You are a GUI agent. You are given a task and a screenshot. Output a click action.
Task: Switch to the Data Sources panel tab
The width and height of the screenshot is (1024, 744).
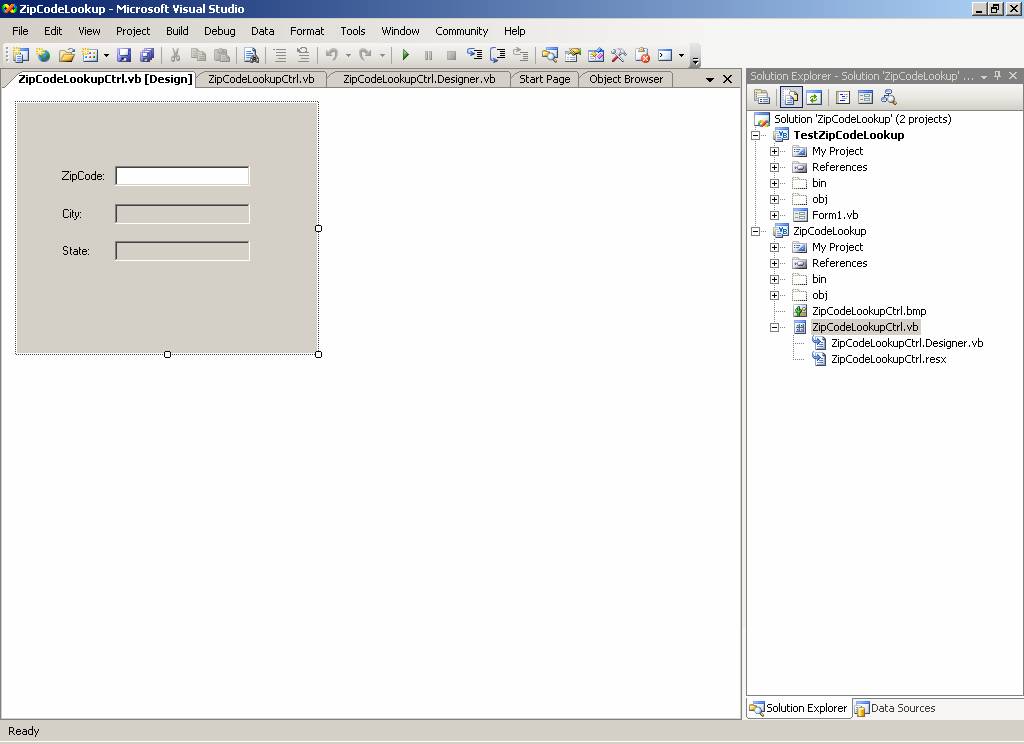pyautogui.click(x=896, y=708)
